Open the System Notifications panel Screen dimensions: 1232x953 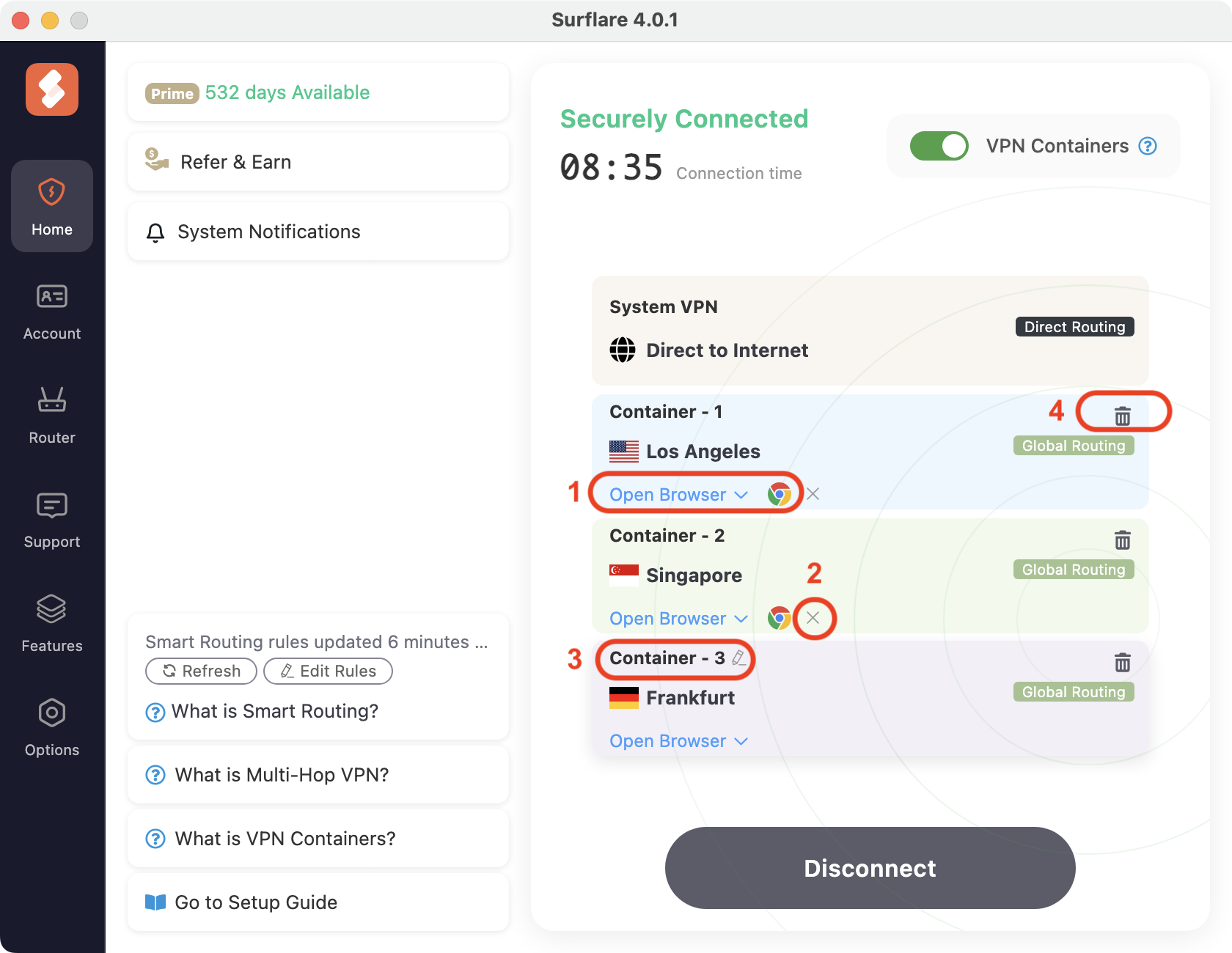[268, 232]
